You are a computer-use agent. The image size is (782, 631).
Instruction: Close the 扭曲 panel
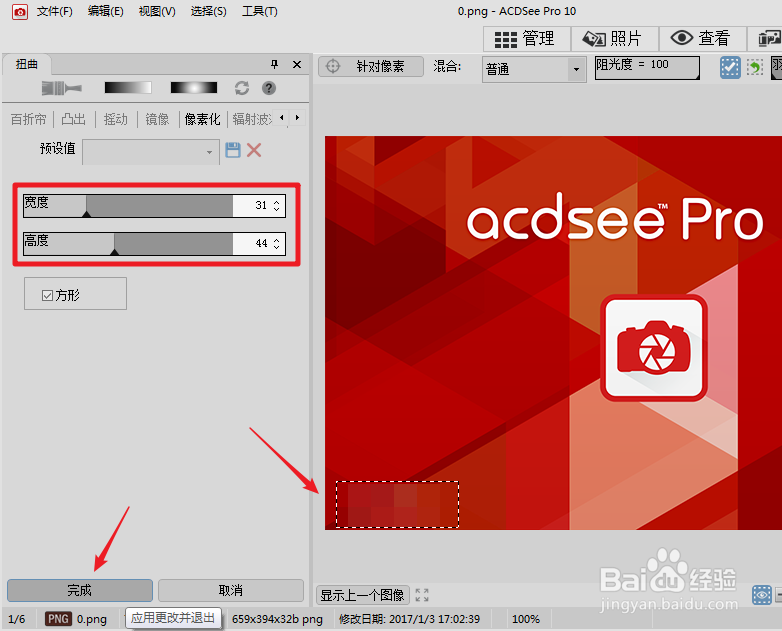(297, 64)
